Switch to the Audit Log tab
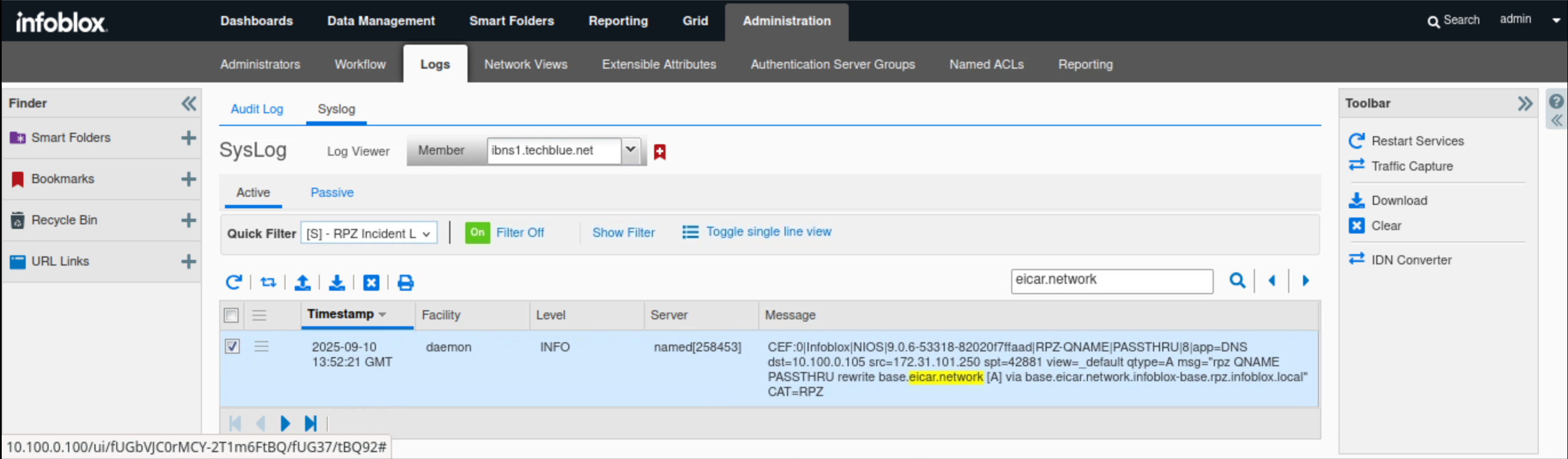This screenshot has width=1568, height=459. [x=257, y=109]
